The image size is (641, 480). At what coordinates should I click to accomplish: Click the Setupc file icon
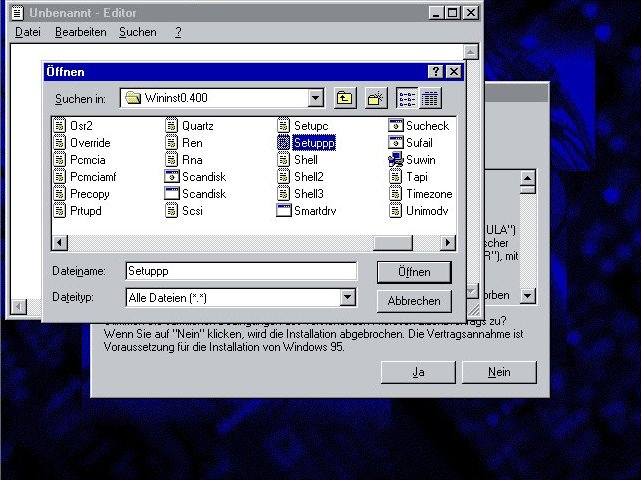pos(284,126)
